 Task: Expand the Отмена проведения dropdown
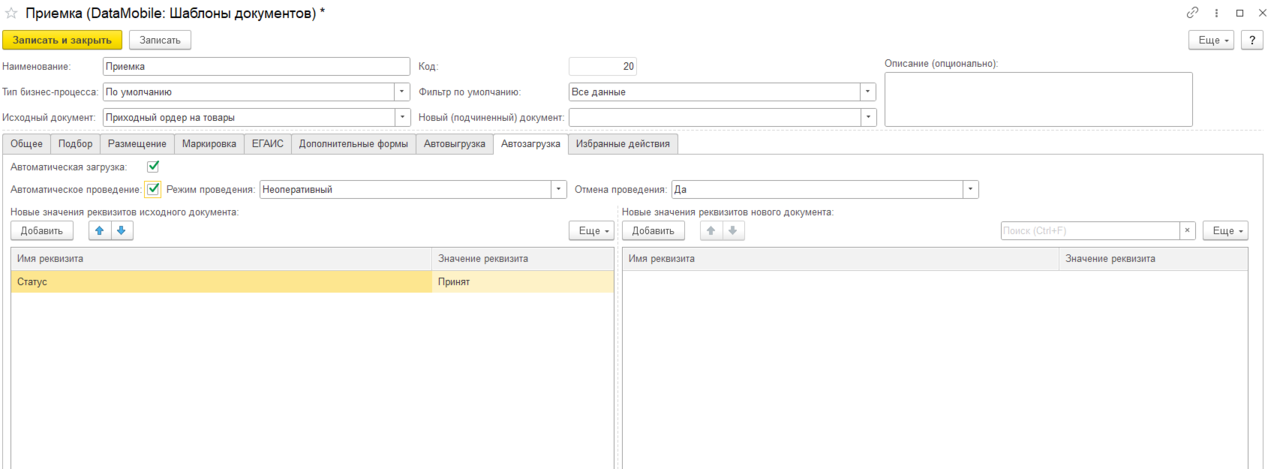[971, 189]
